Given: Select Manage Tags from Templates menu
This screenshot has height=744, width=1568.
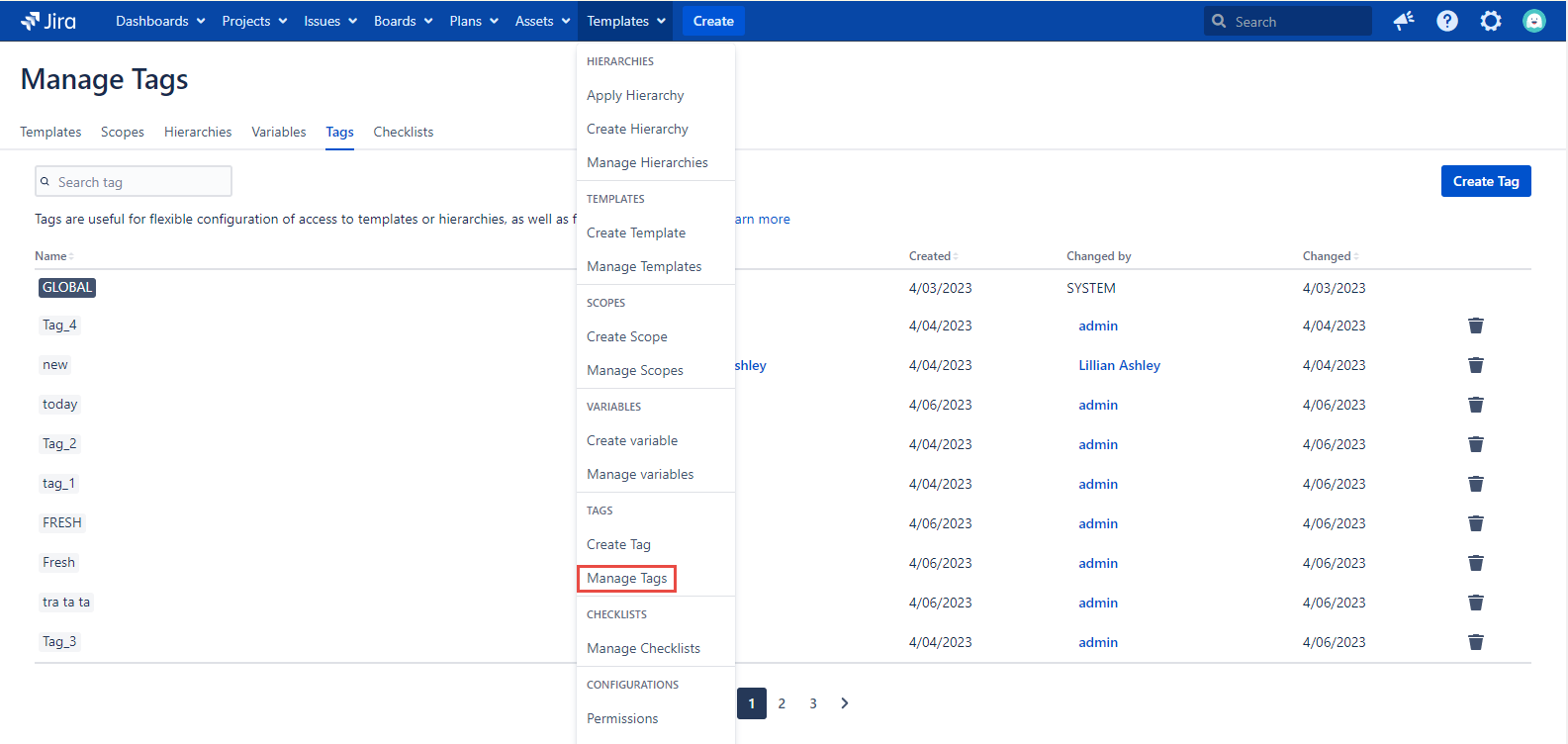Looking at the screenshot, I should pos(626,578).
